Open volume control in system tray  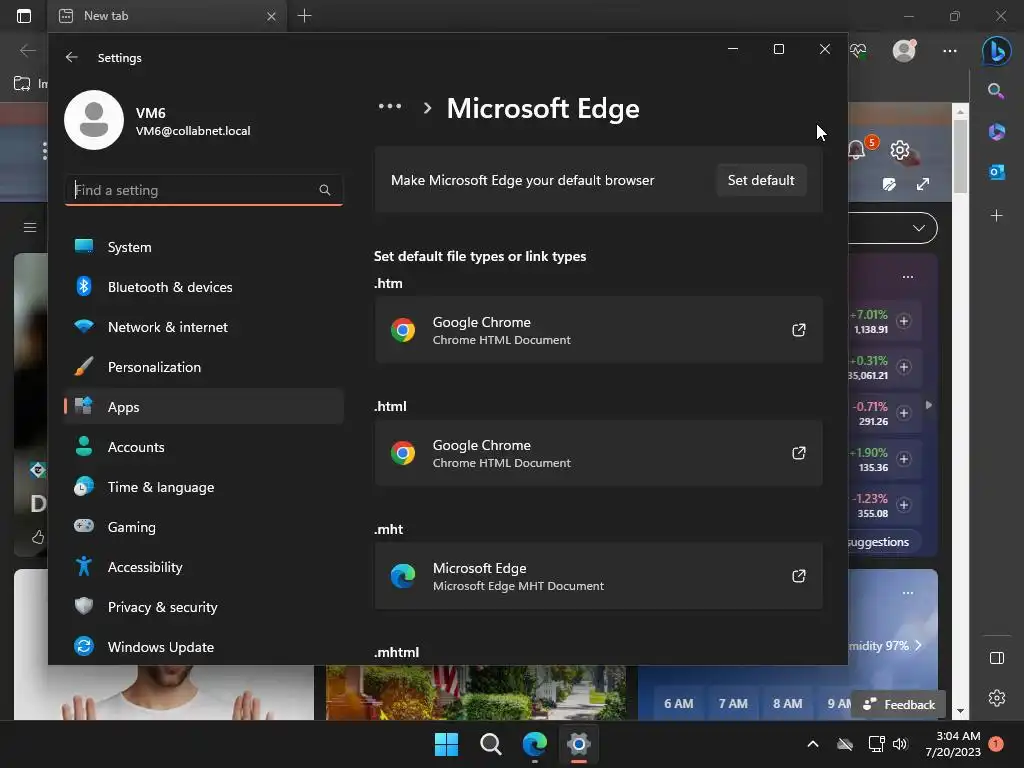coord(900,744)
